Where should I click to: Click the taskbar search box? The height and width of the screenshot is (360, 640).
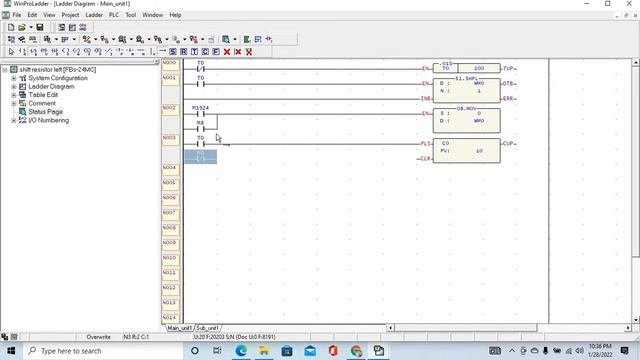[x=103, y=351]
